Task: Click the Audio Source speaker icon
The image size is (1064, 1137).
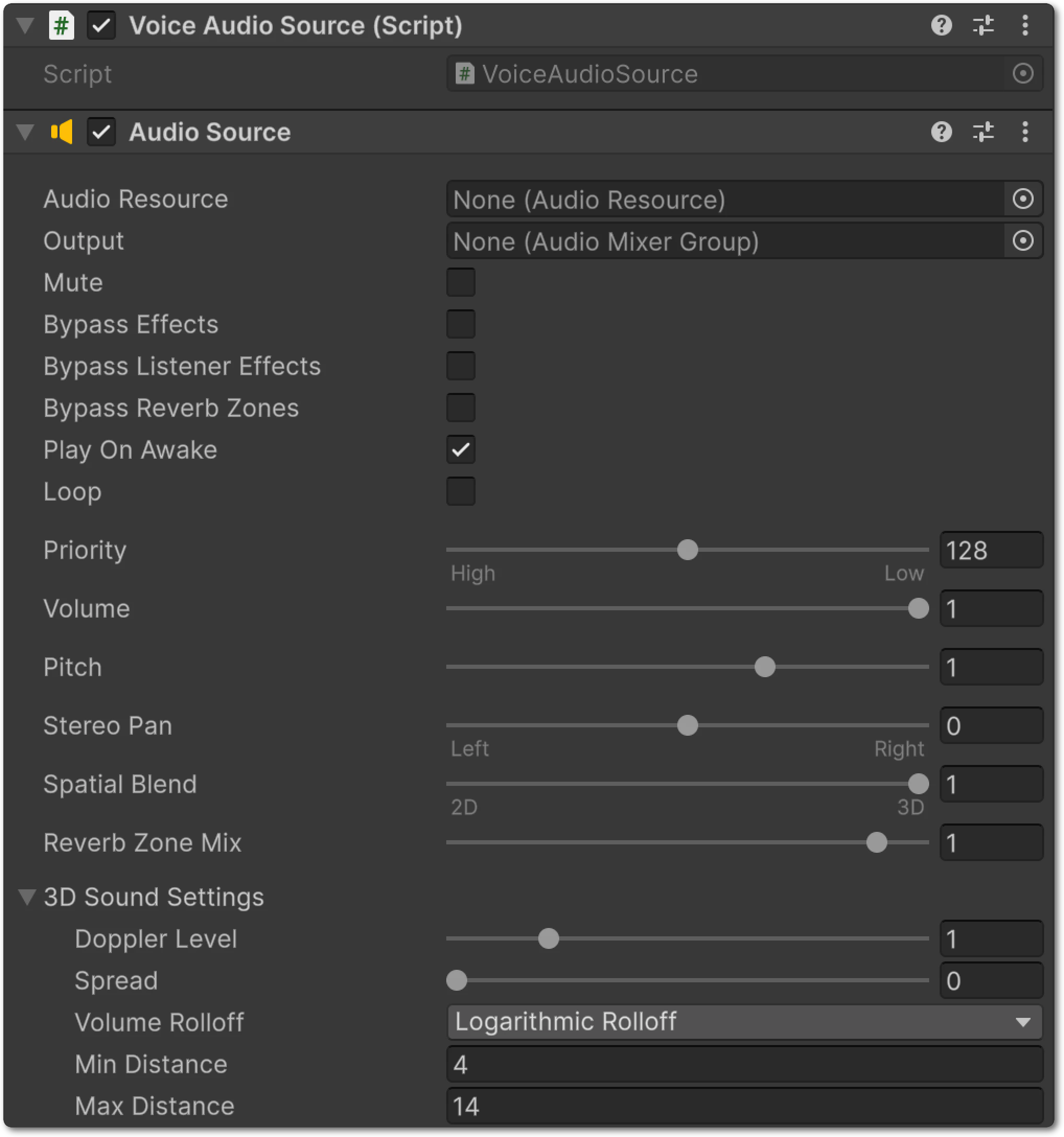Action: click(62, 132)
